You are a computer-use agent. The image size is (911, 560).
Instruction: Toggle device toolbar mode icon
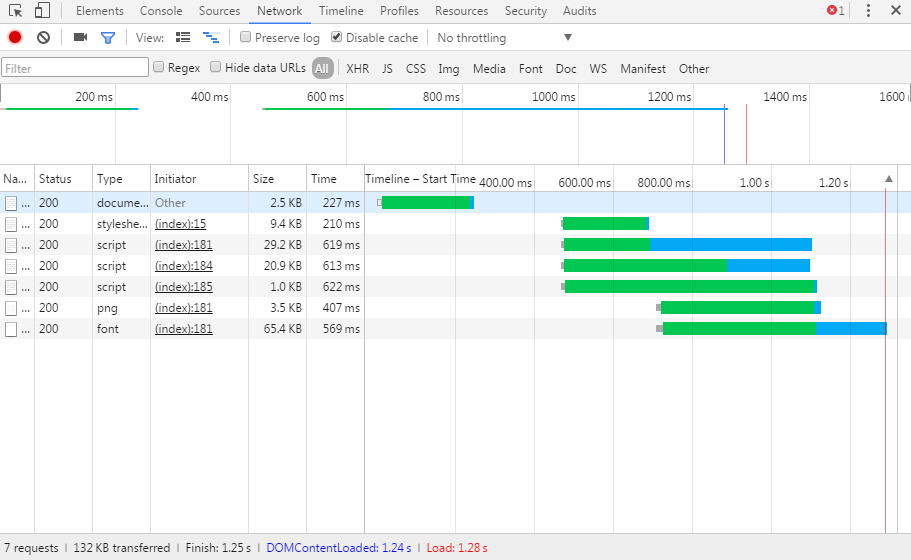tap(42, 10)
